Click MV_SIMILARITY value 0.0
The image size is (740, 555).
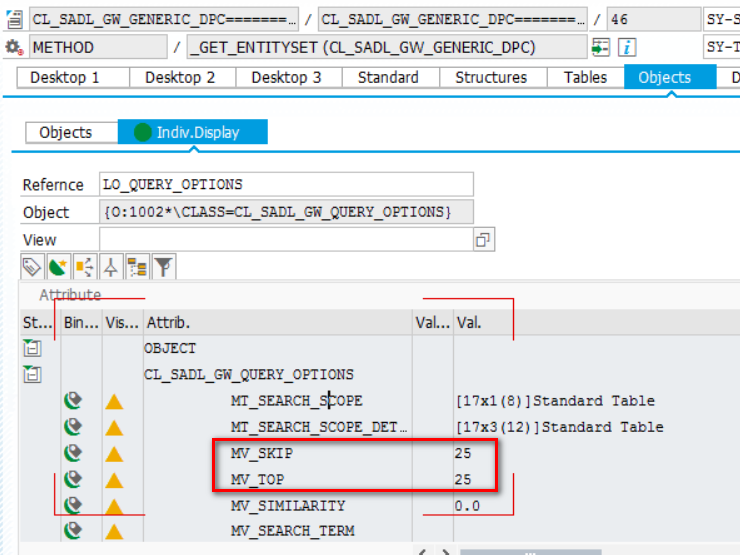(x=467, y=505)
